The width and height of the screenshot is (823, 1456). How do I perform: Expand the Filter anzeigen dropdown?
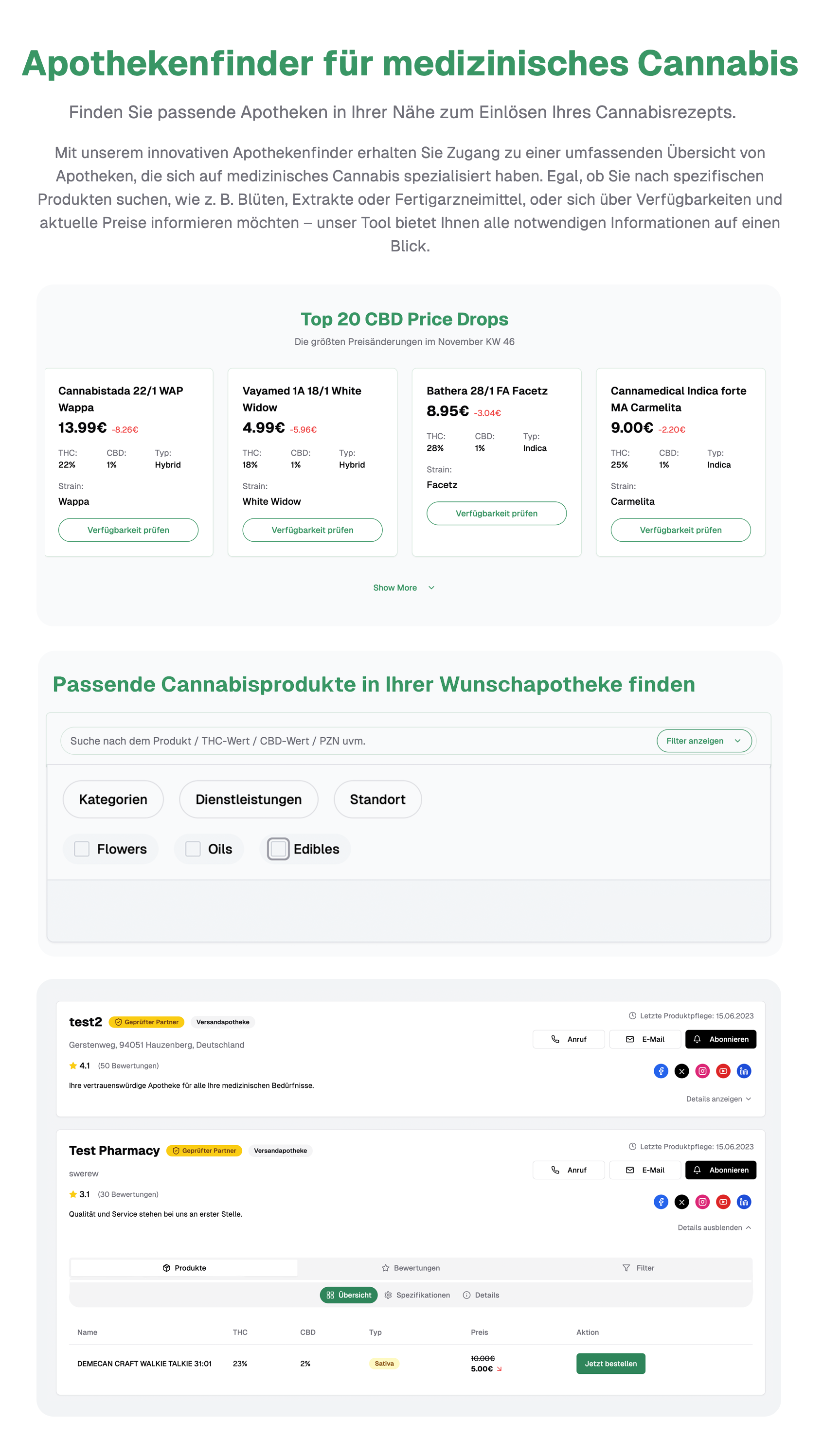pyautogui.click(x=704, y=741)
